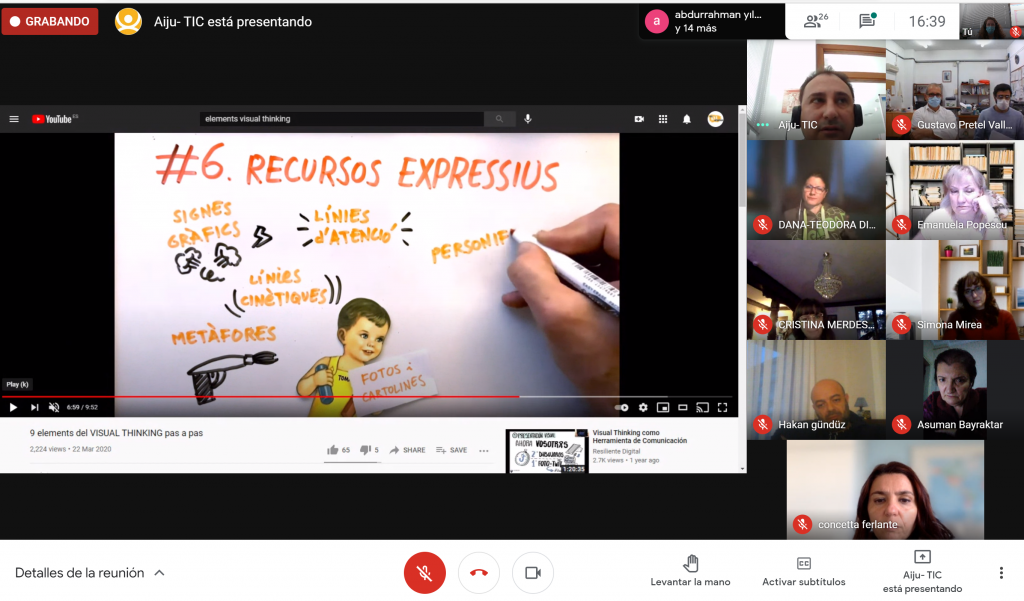
Task: Turn on captions with Activar subtítulos
Action: click(x=803, y=570)
